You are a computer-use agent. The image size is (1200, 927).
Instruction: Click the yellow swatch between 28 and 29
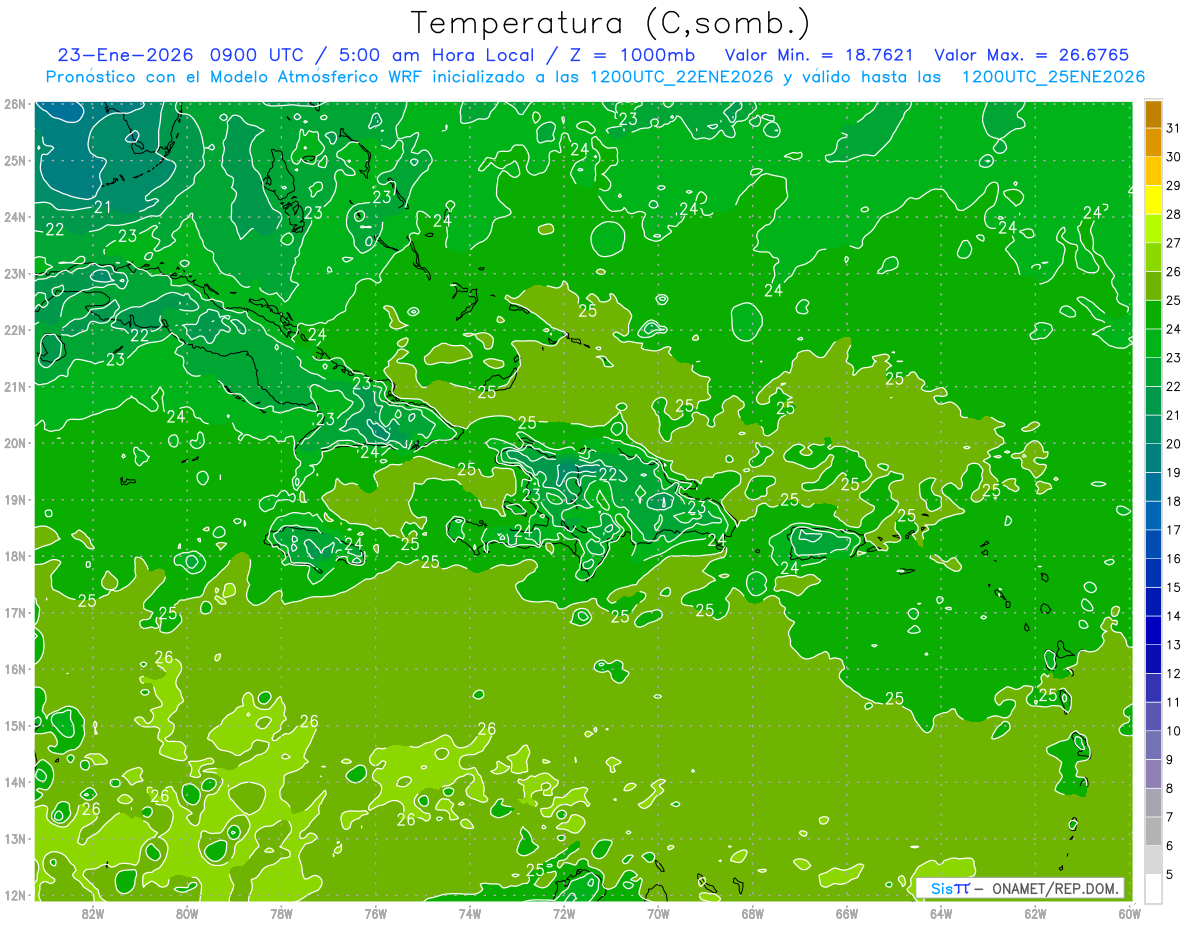(x=1153, y=200)
